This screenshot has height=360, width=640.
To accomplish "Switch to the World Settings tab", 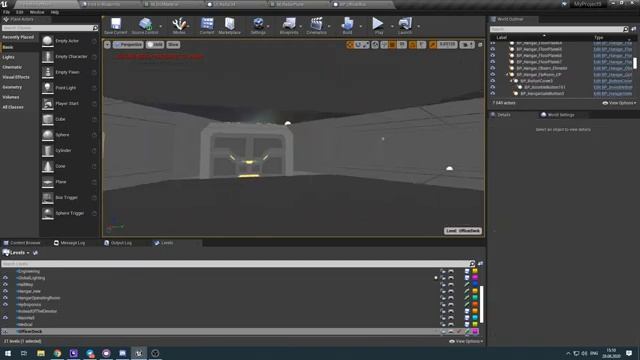I will click(558, 115).
